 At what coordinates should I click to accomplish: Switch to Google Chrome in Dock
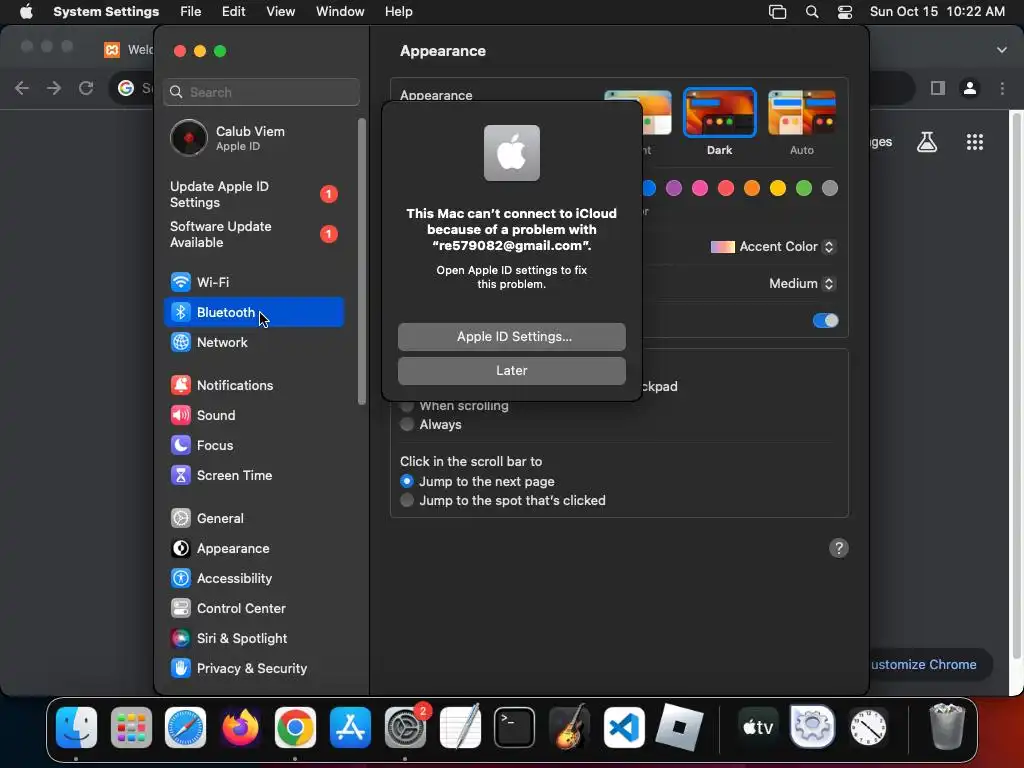coord(295,728)
